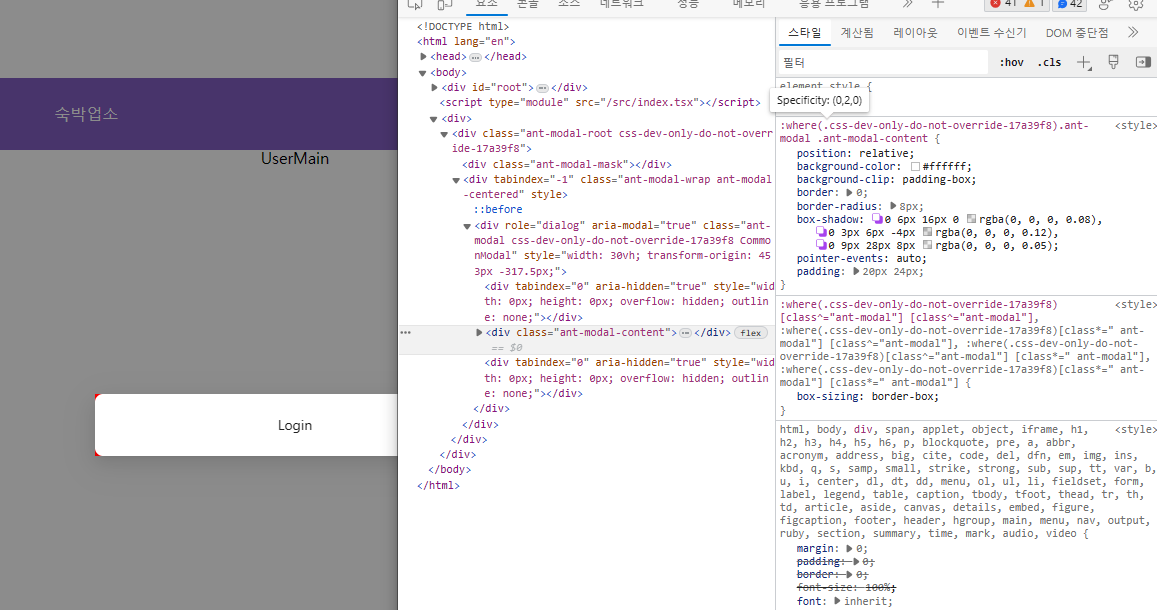This screenshot has width=1157, height=610.
Task: Expand the div id root node
Action: [435, 88]
